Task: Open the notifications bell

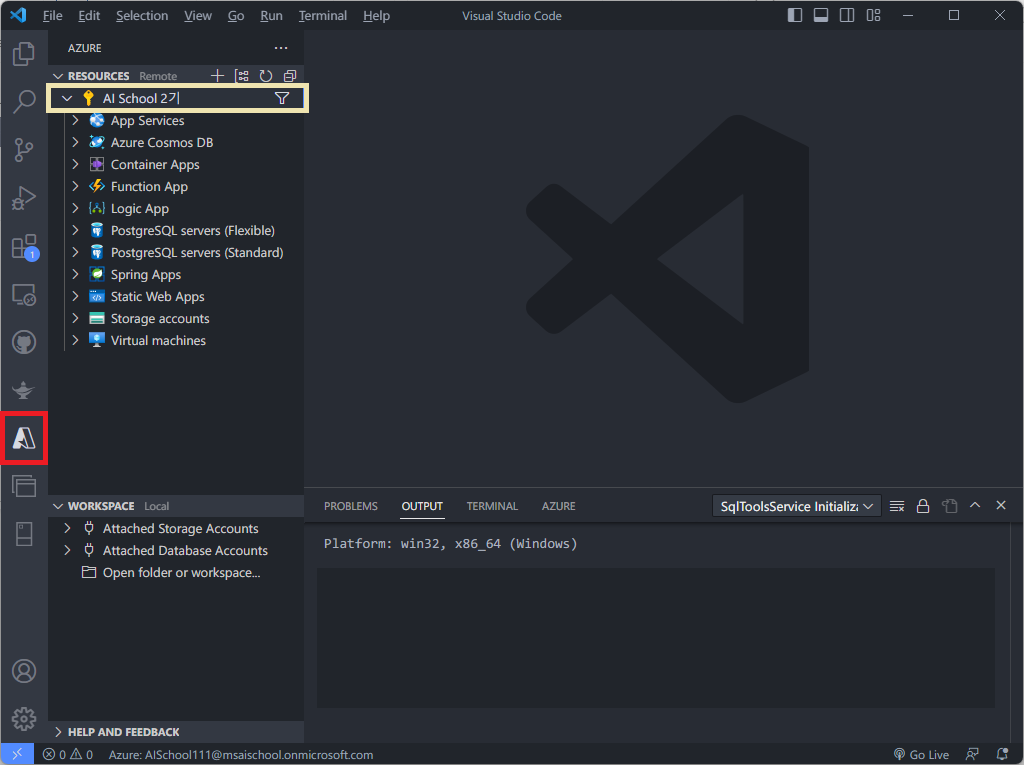Action: (x=1002, y=755)
